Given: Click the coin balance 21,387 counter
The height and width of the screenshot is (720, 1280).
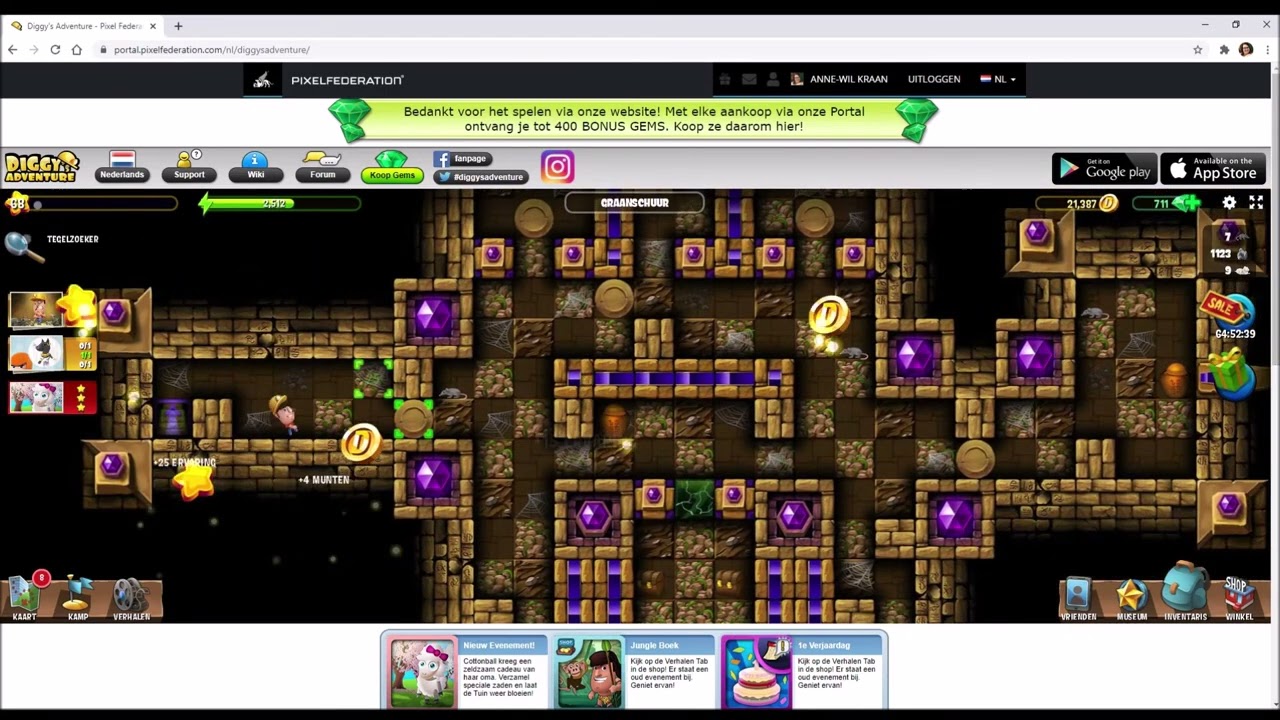Looking at the screenshot, I should coord(1077,203).
